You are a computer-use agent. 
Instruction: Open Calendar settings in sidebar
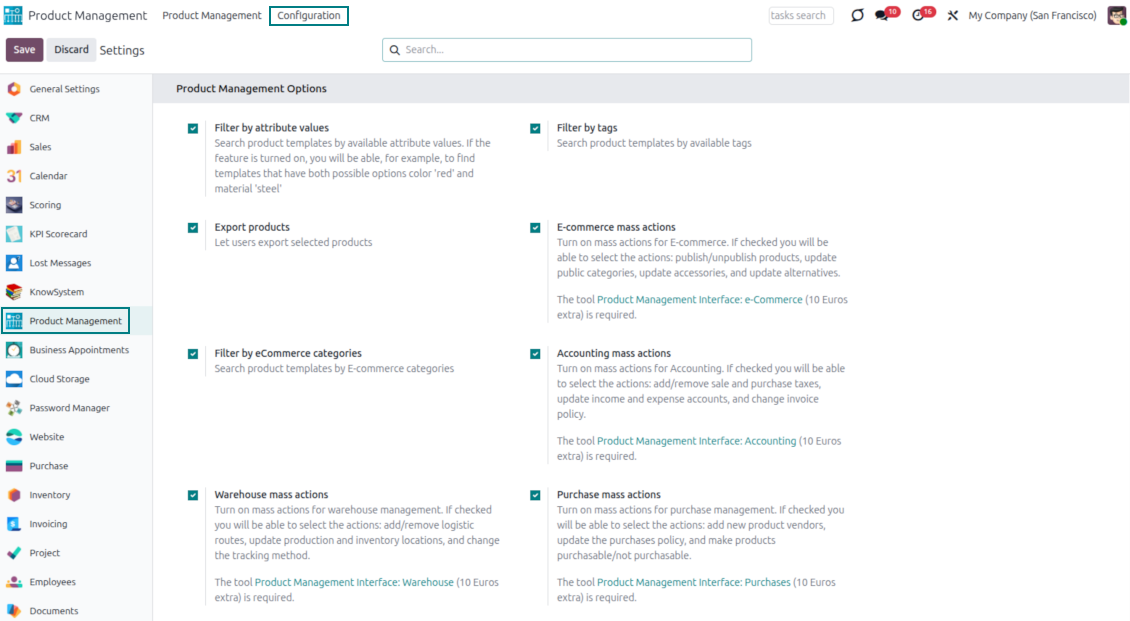coord(48,176)
